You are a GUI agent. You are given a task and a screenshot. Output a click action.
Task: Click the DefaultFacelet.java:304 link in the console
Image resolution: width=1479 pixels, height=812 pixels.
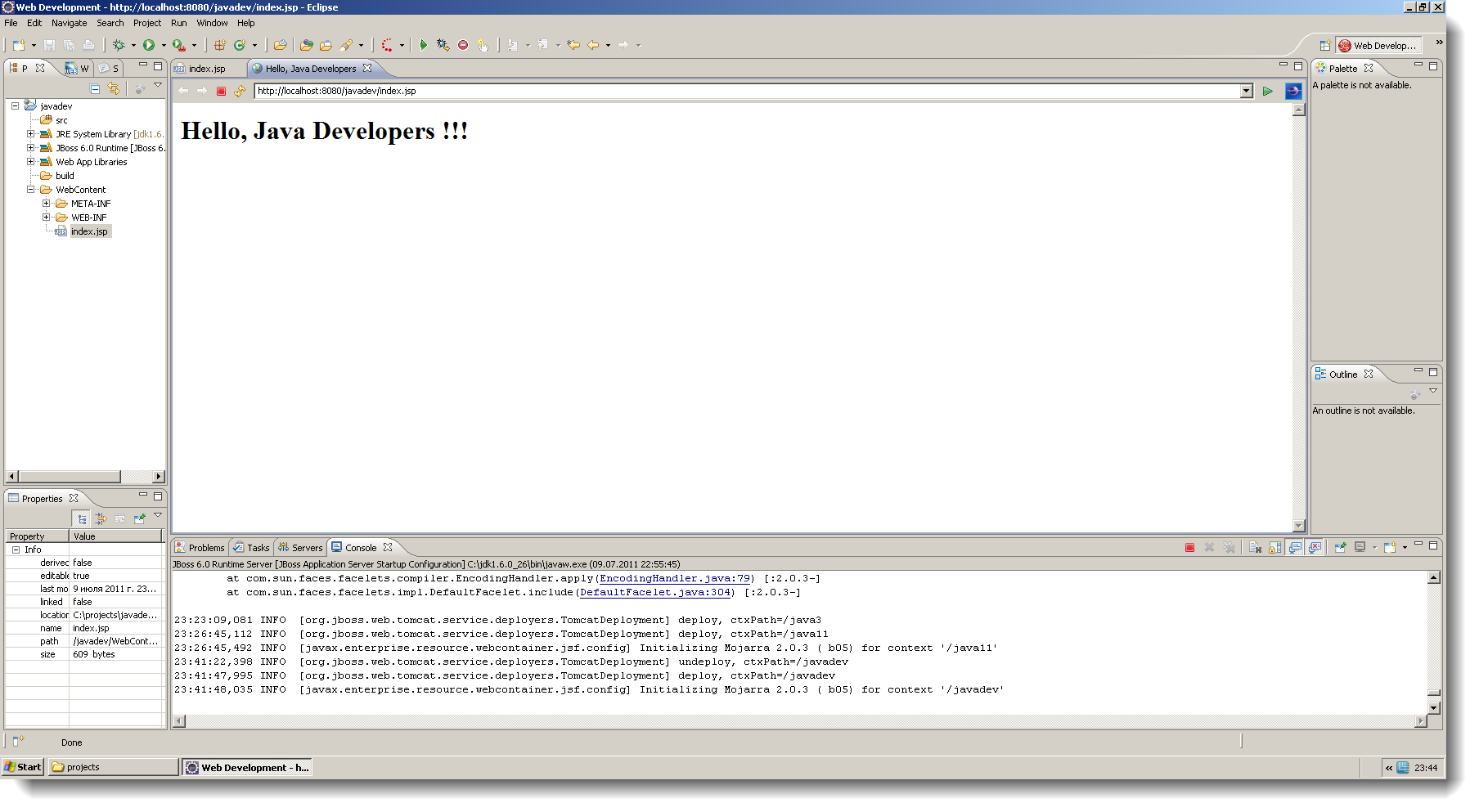(655, 592)
